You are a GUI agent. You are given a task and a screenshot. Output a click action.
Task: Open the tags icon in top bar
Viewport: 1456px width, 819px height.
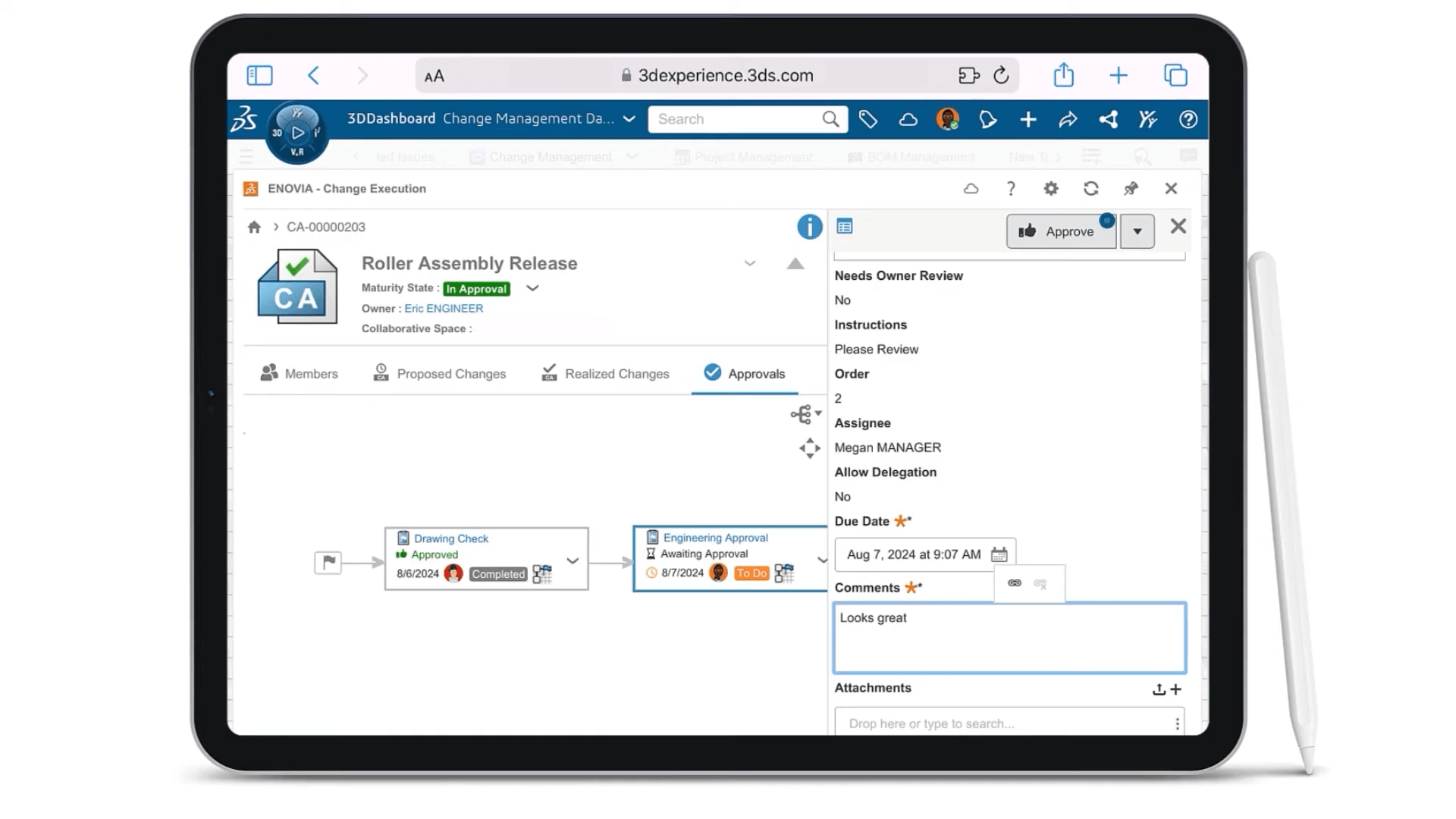(868, 119)
